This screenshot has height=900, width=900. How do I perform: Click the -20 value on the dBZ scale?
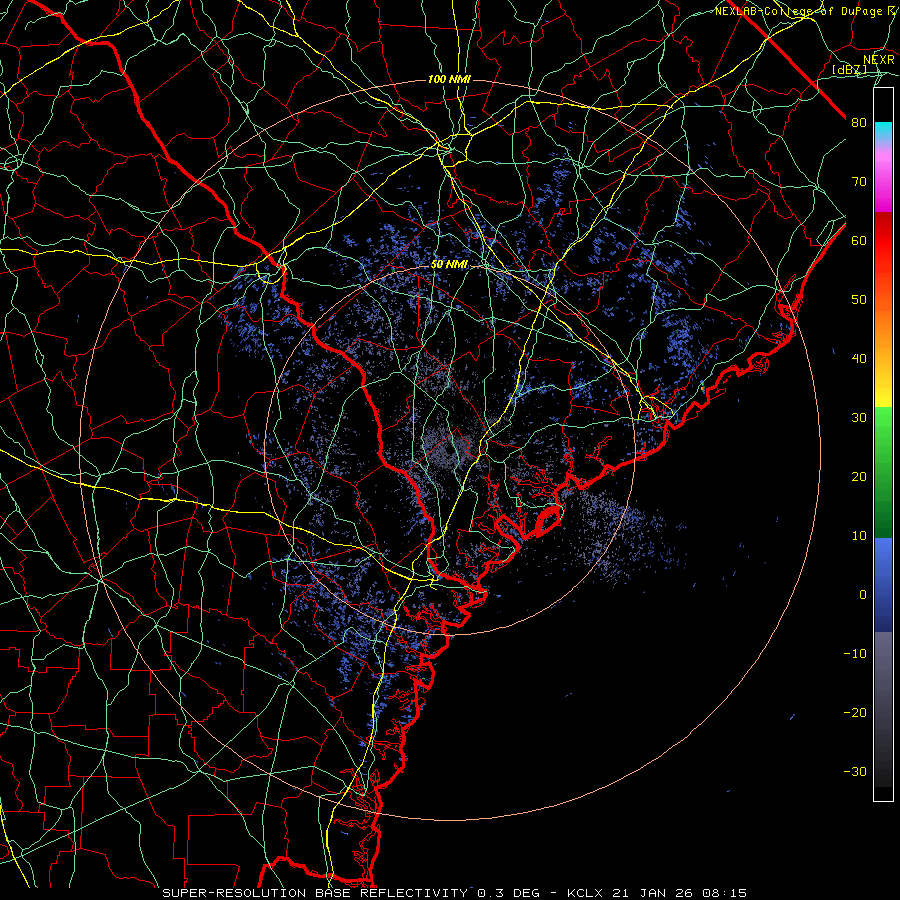tap(855, 713)
